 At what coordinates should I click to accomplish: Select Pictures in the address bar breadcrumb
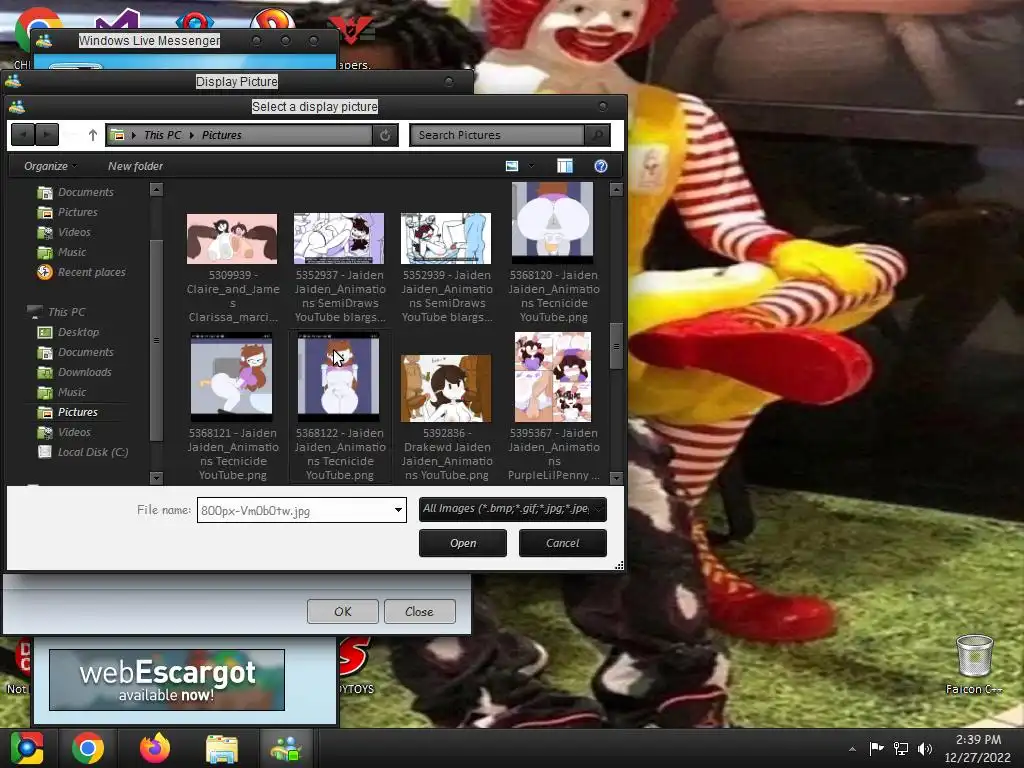(221, 135)
